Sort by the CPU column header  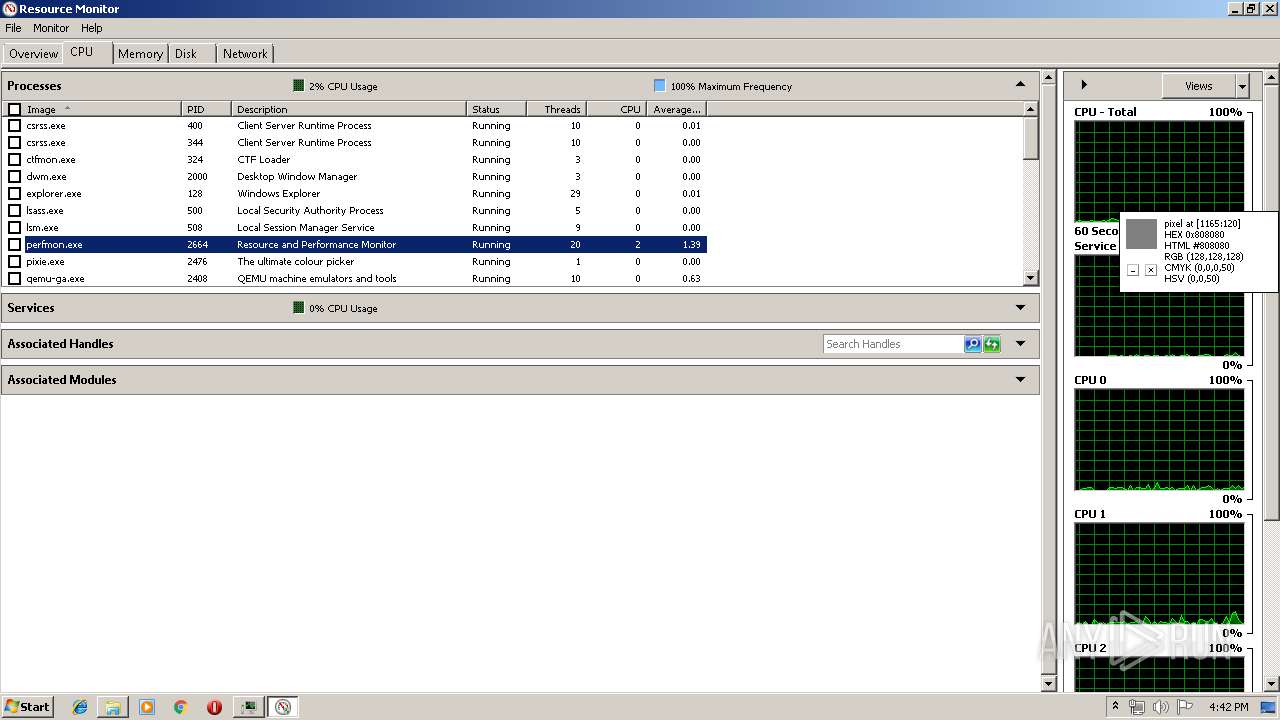tap(617, 109)
